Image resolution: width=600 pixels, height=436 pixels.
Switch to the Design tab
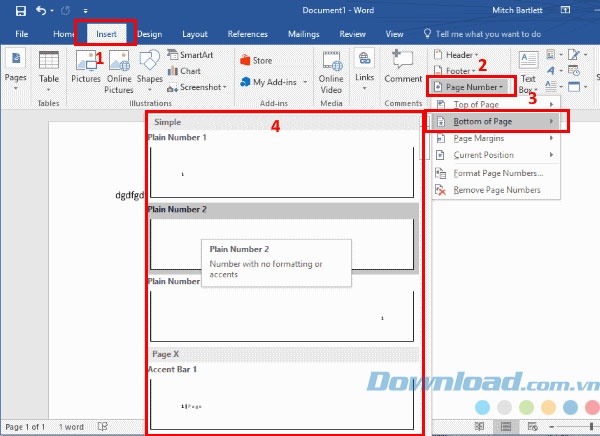pos(149,34)
